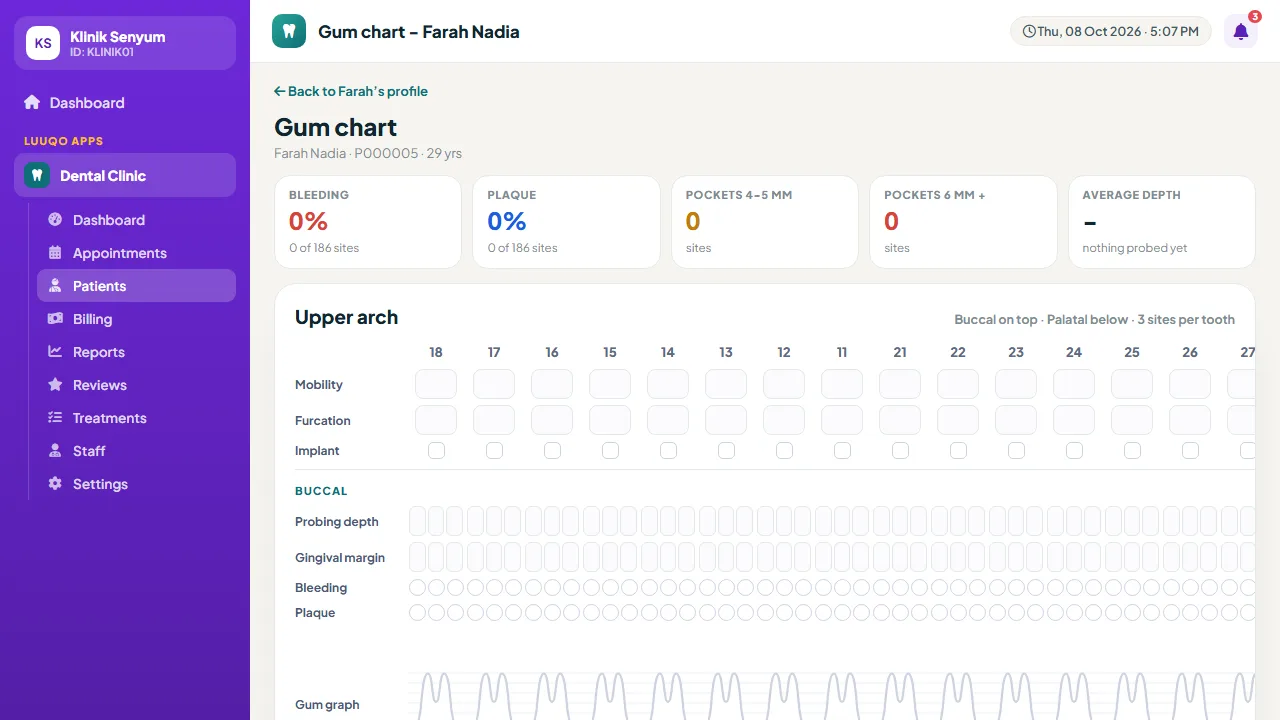Open Treatments in the sidebar
Image resolution: width=1280 pixels, height=720 pixels.
coord(136,418)
